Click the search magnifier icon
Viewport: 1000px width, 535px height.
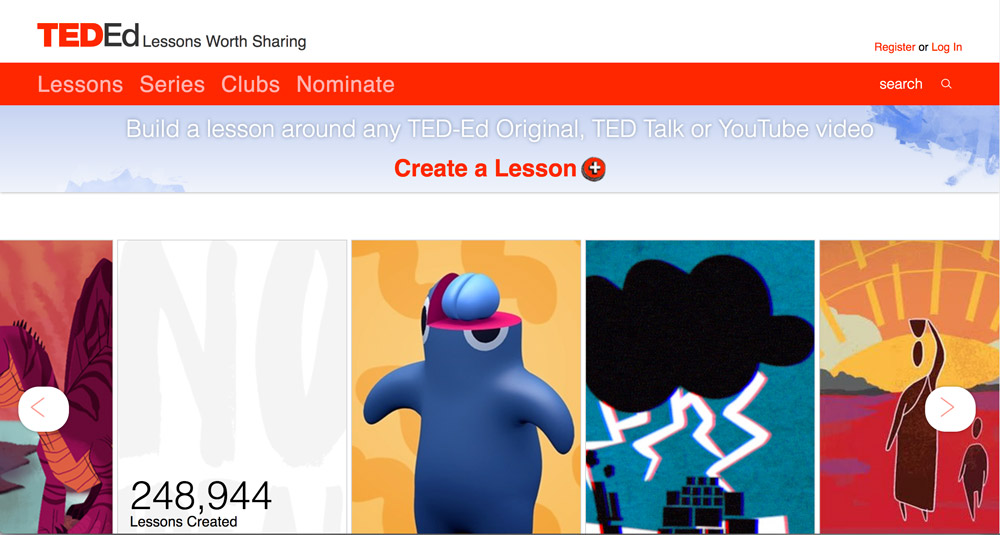[946, 84]
